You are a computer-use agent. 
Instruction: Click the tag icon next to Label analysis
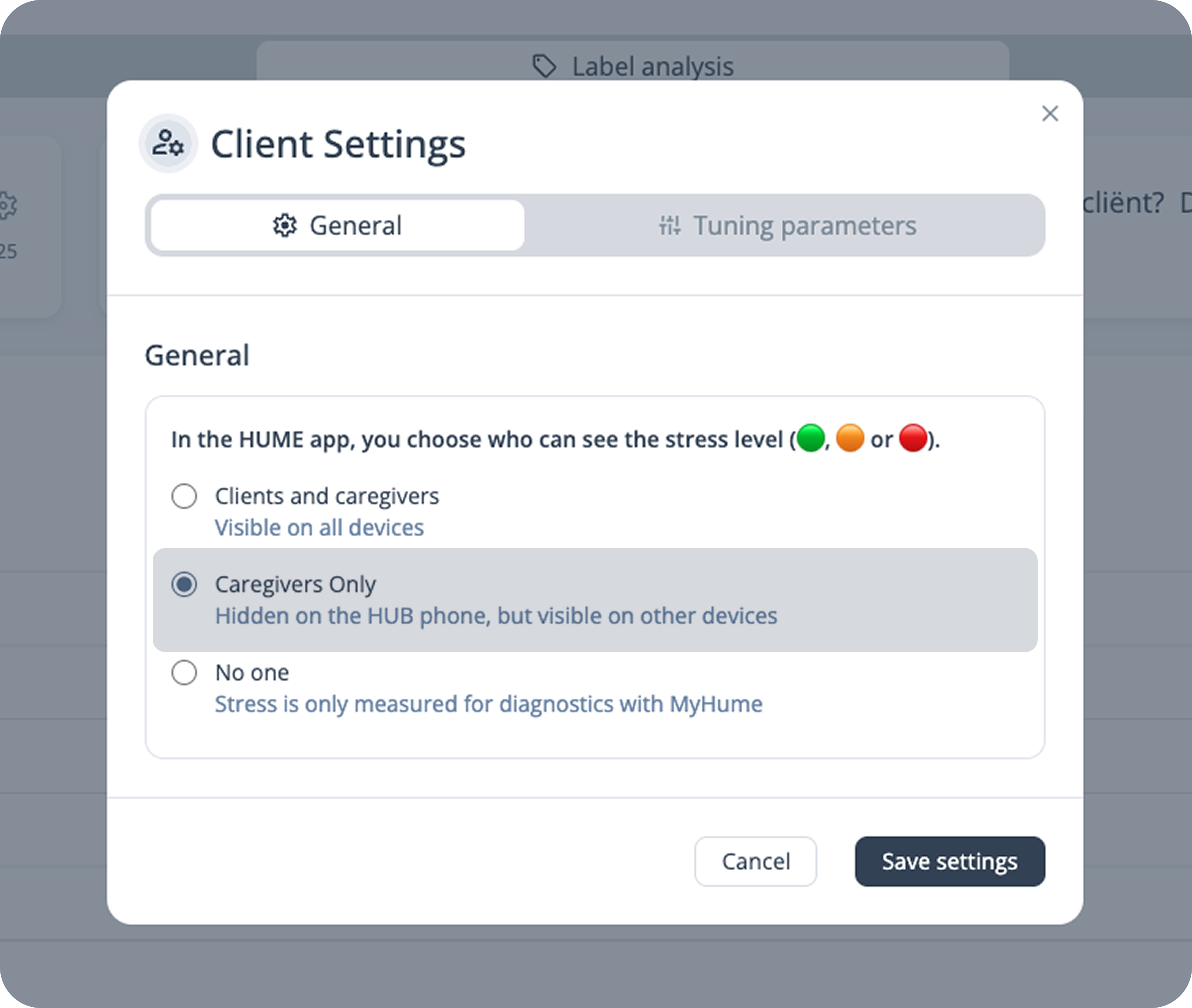(544, 66)
